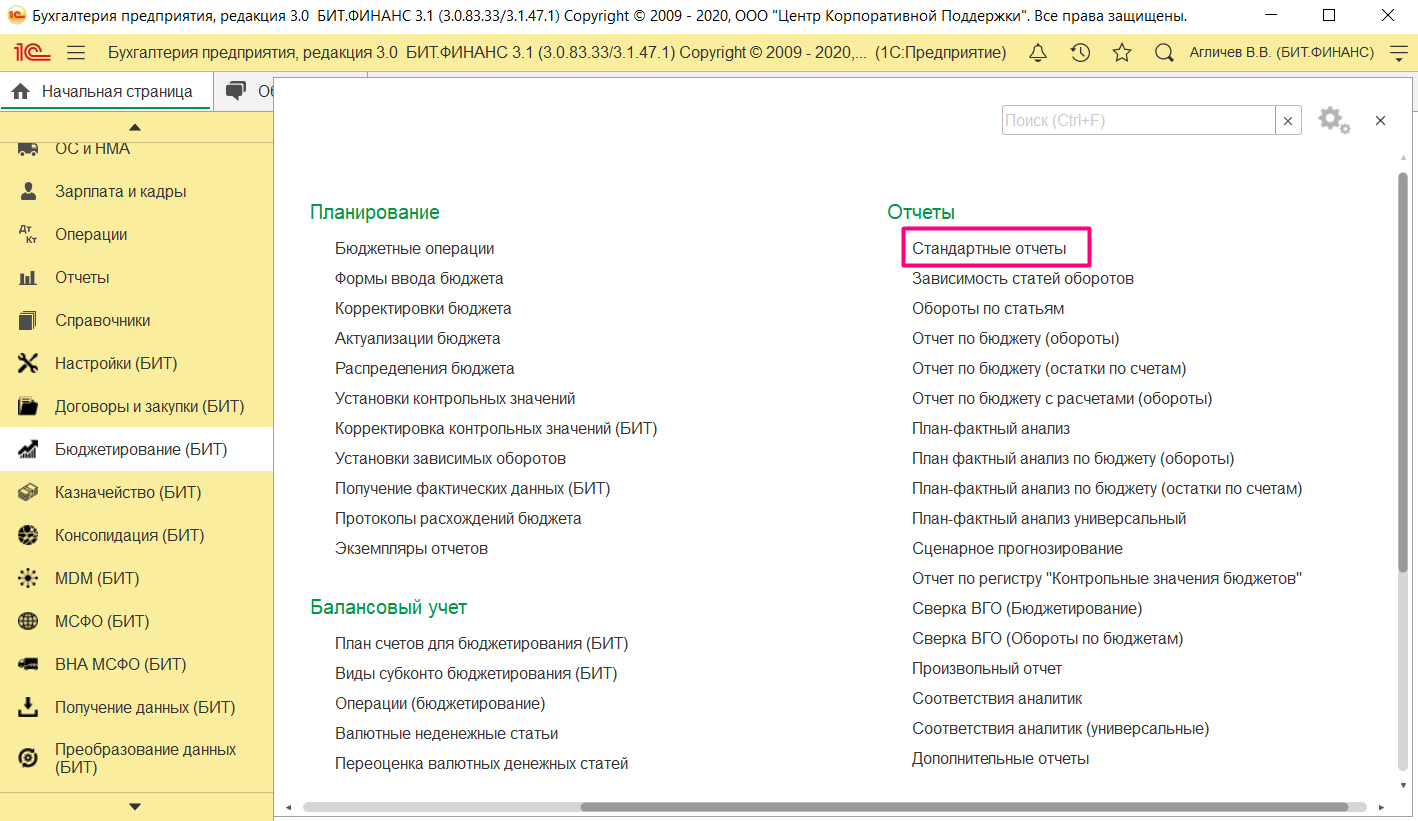Click horizontal scrollbar right arrow
This screenshot has width=1418, height=821.
(x=1381, y=807)
